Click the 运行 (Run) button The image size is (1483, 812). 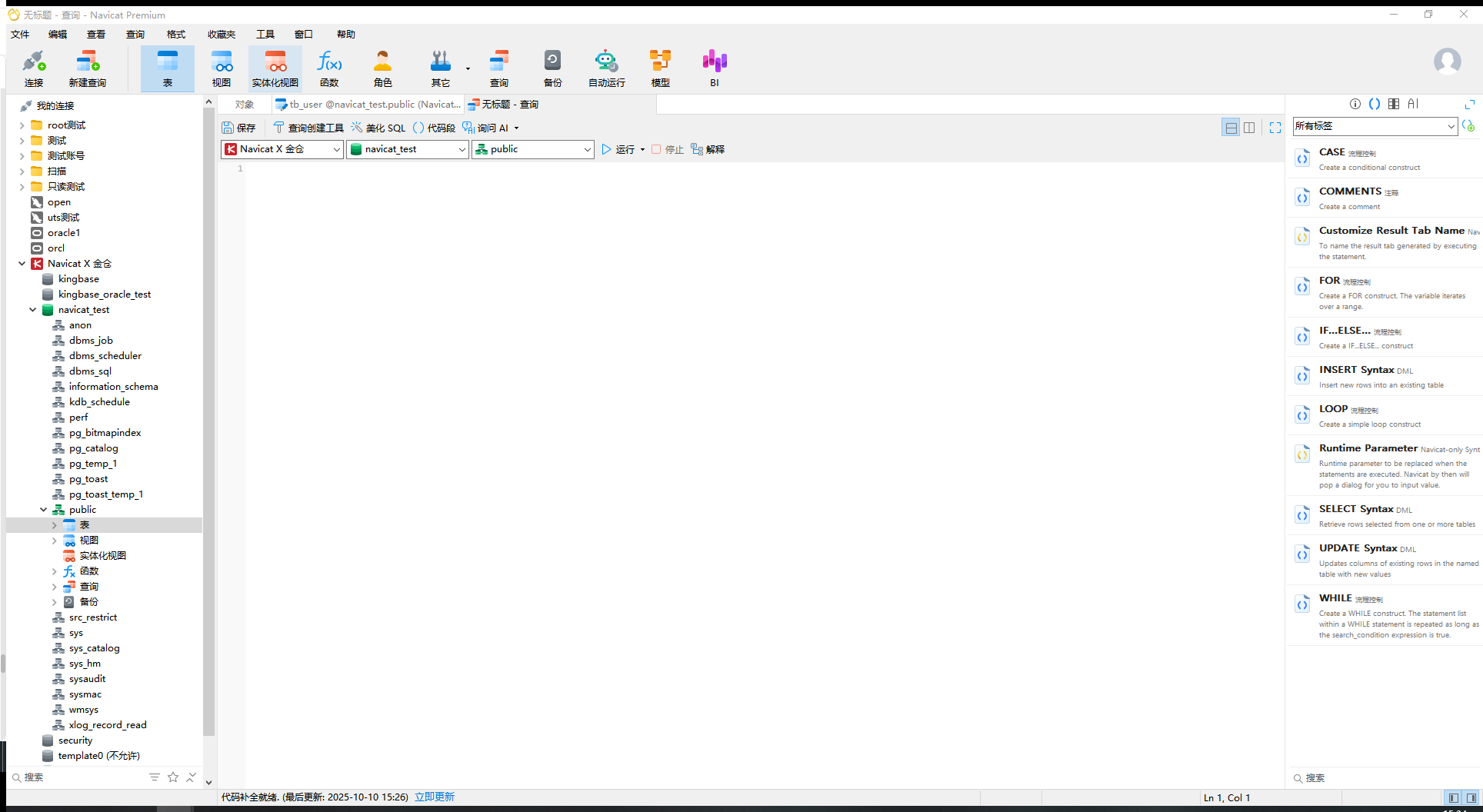(x=618, y=149)
